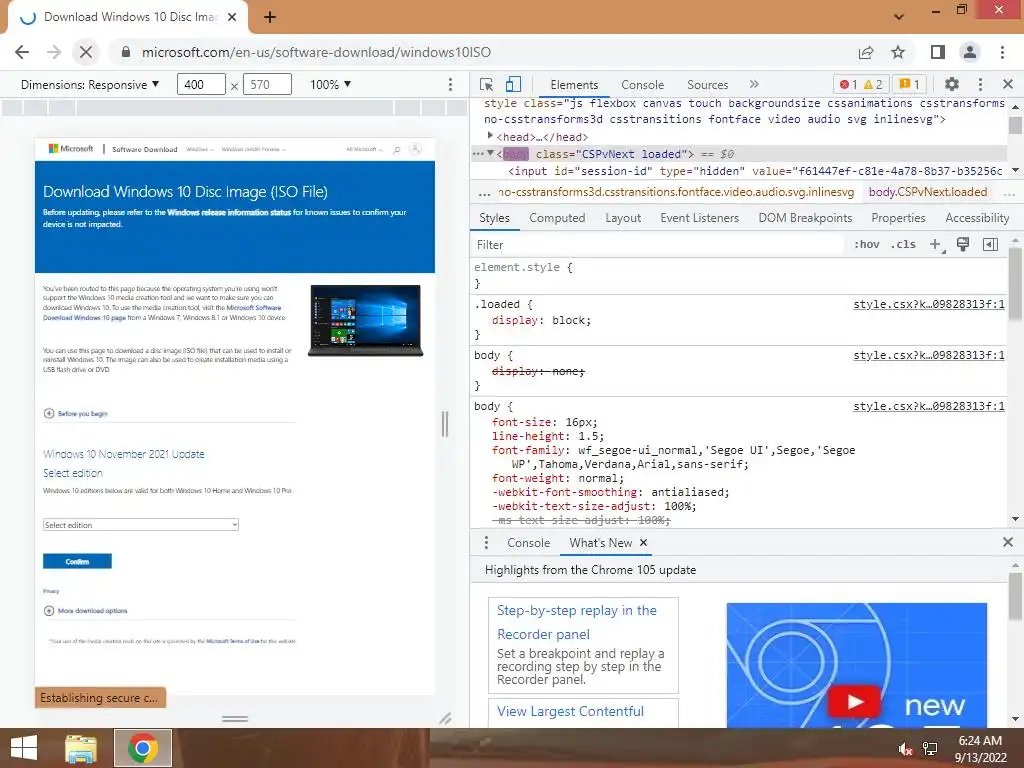This screenshot has height=768, width=1024.
Task: Click the errors and warnings counter
Action: click(861, 84)
